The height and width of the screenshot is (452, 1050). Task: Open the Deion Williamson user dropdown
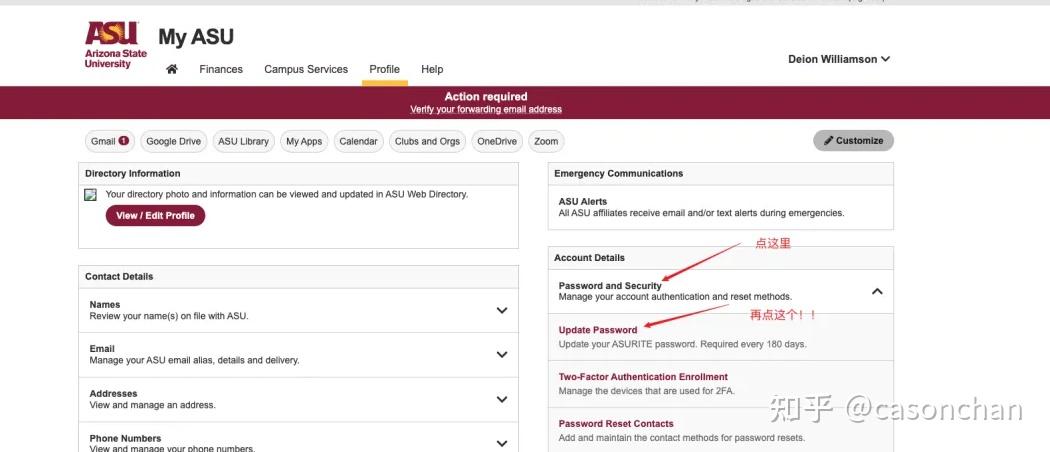click(838, 59)
